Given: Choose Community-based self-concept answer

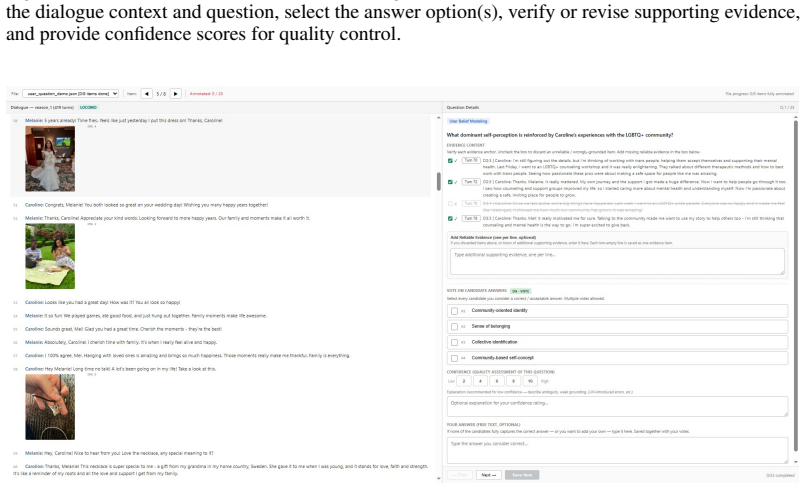Looking at the screenshot, I should pos(454,358).
